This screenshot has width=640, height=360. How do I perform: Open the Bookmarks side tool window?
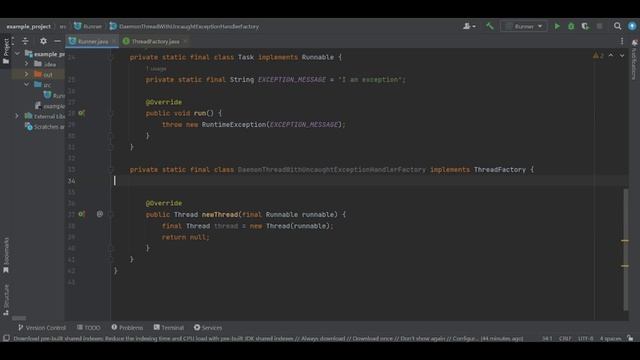tap(6, 255)
